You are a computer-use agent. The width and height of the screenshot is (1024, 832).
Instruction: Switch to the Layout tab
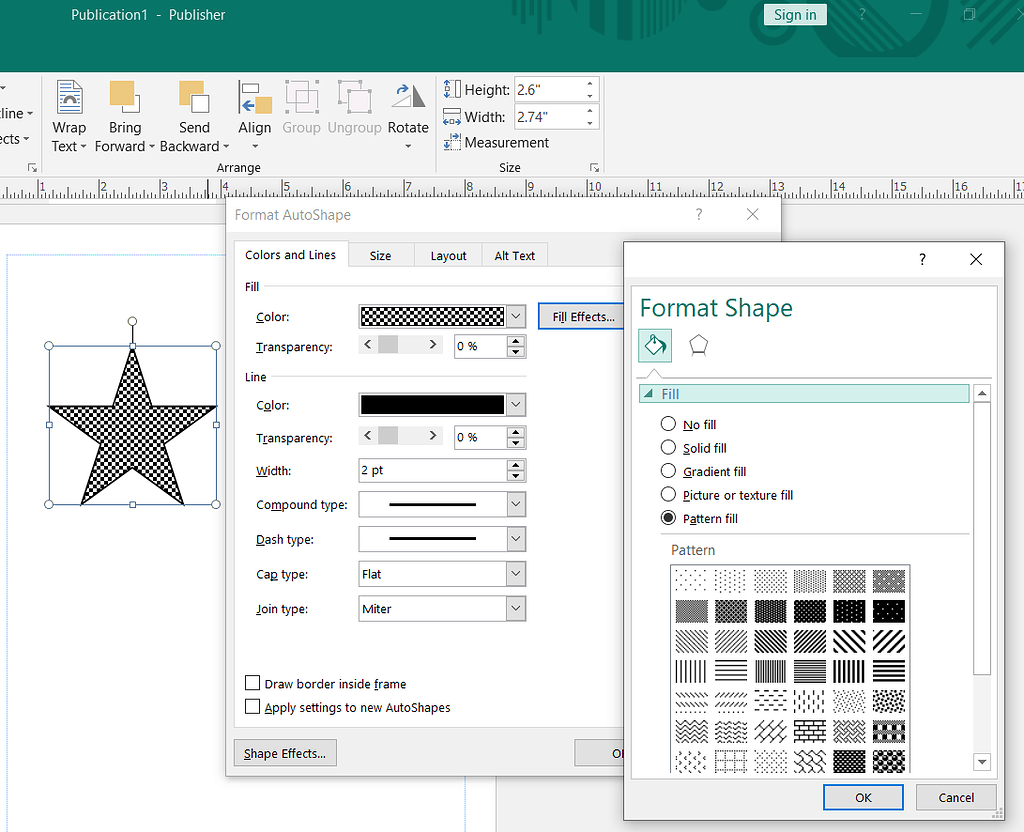pos(448,255)
